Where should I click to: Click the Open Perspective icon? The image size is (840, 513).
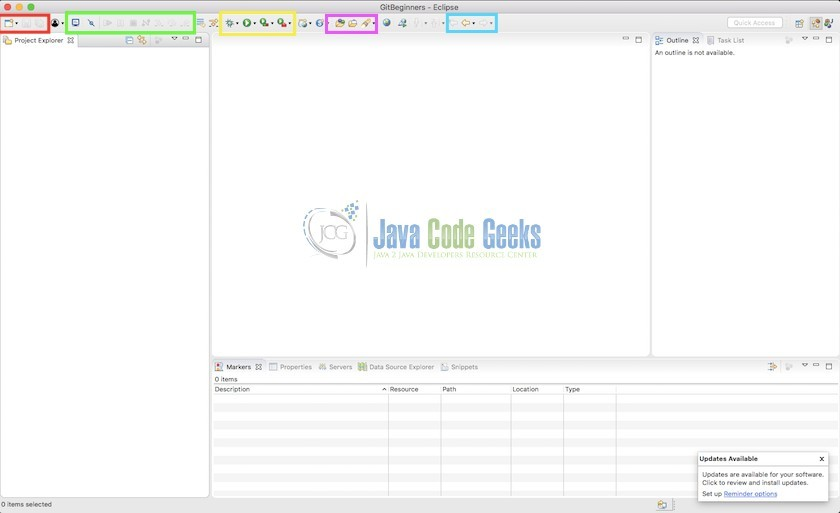click(x=799, y=23)
